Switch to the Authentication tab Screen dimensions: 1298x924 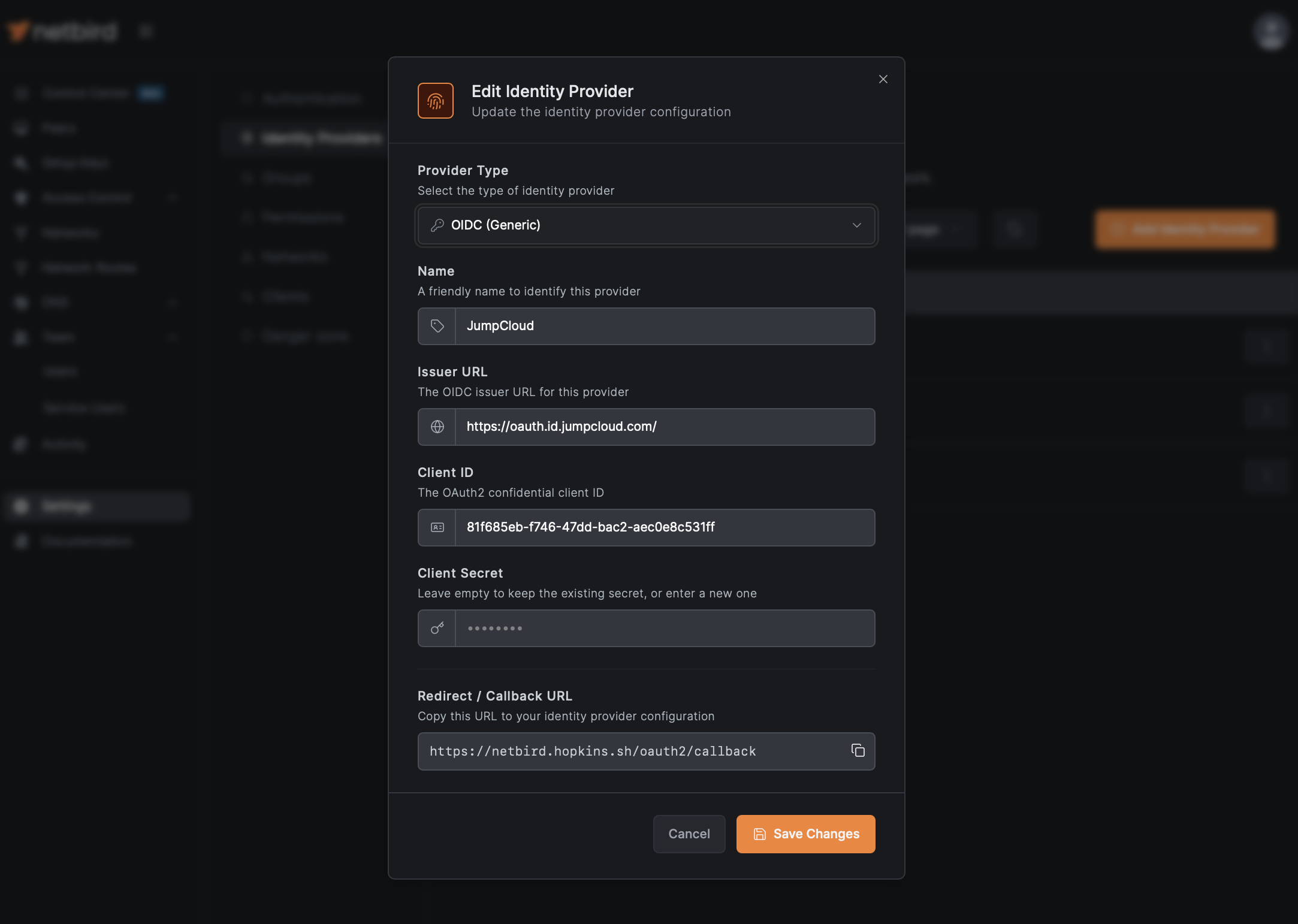[x=312, y=98]
